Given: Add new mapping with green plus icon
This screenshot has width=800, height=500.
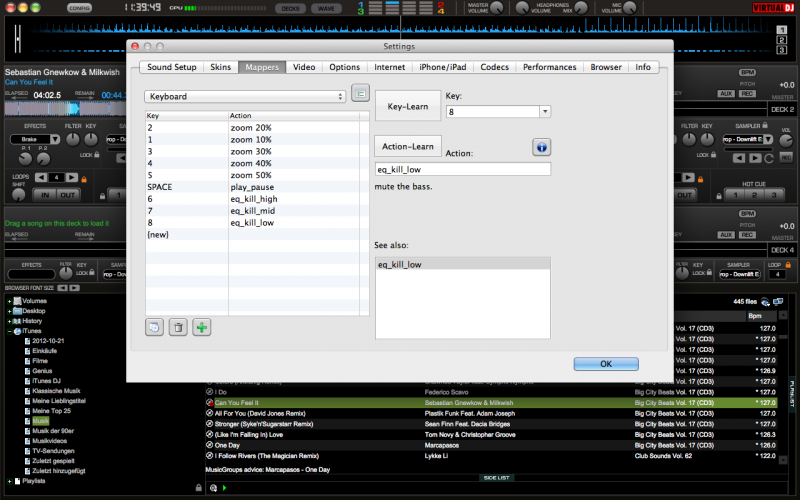Looking at the screenshot, I should coord(202,328).
